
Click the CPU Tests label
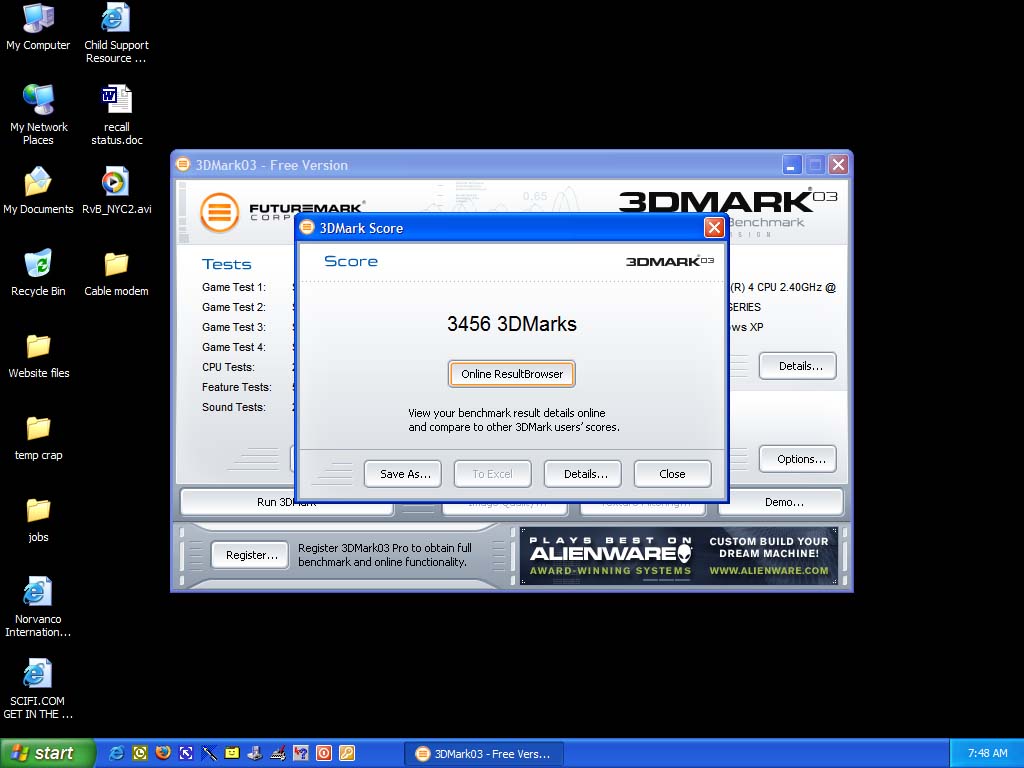[228, 368]
